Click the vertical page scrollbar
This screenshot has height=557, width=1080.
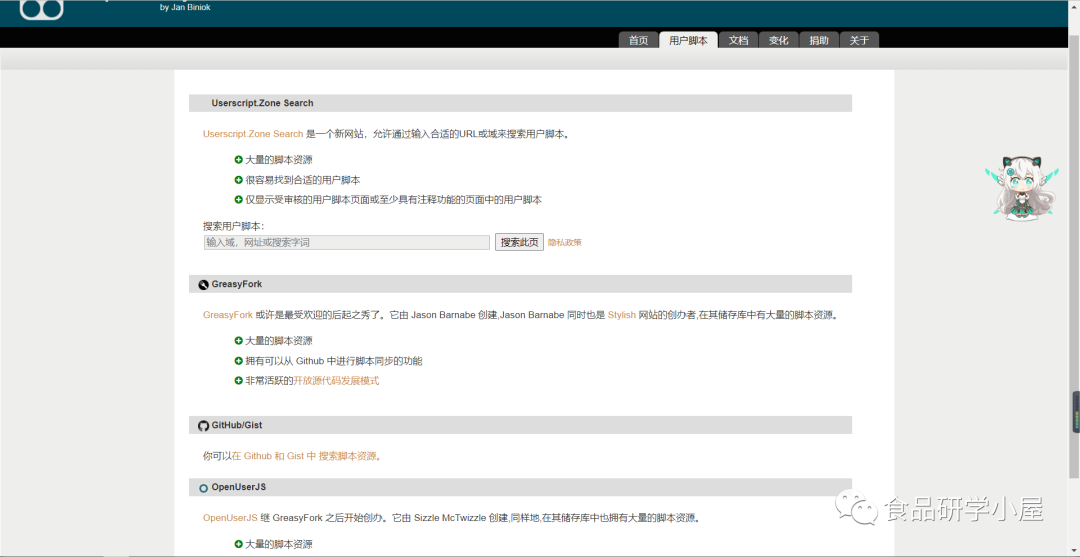point(1074,255)
